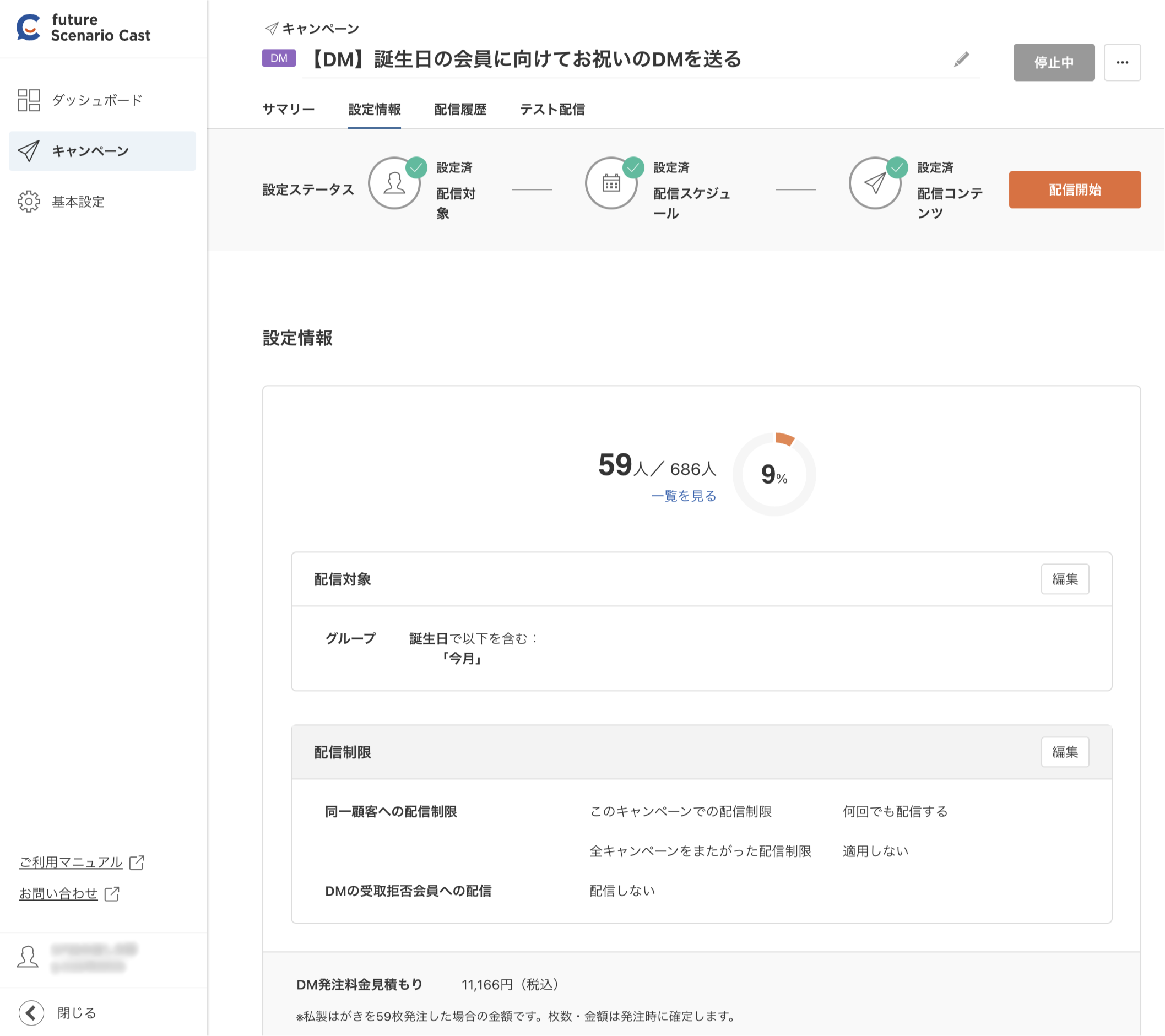Click the 配信対象 person status icon
Viewport: 1165px width, 1036px height.
[x=394, y=183]
